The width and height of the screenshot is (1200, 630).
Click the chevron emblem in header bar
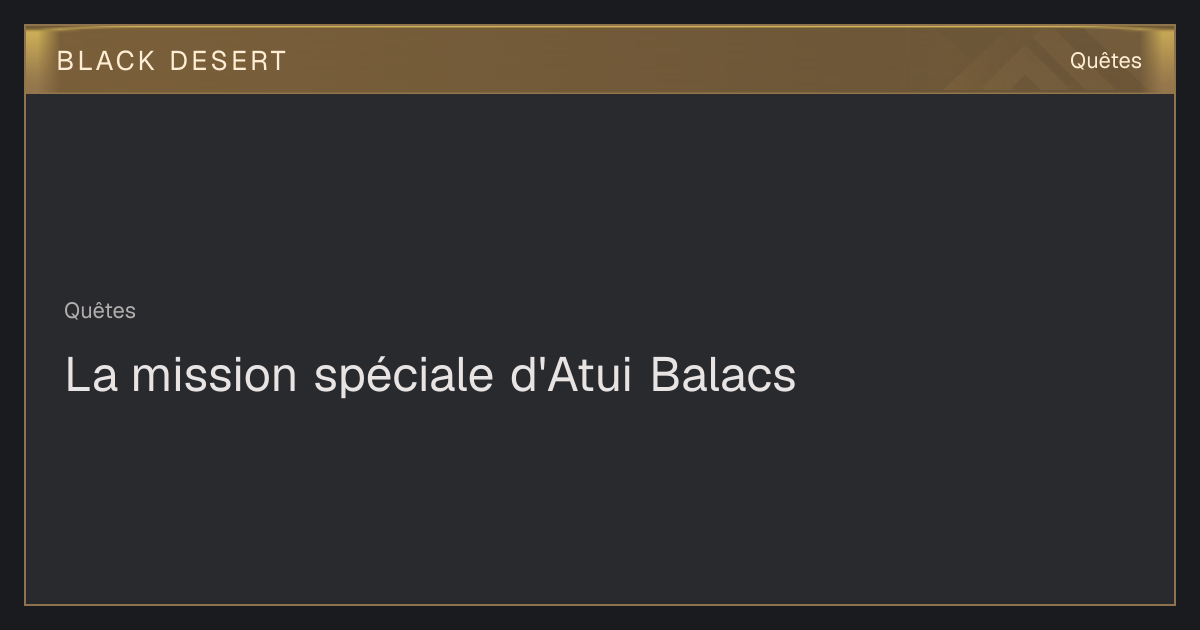pyautogui.click(x=1010, y=70)
